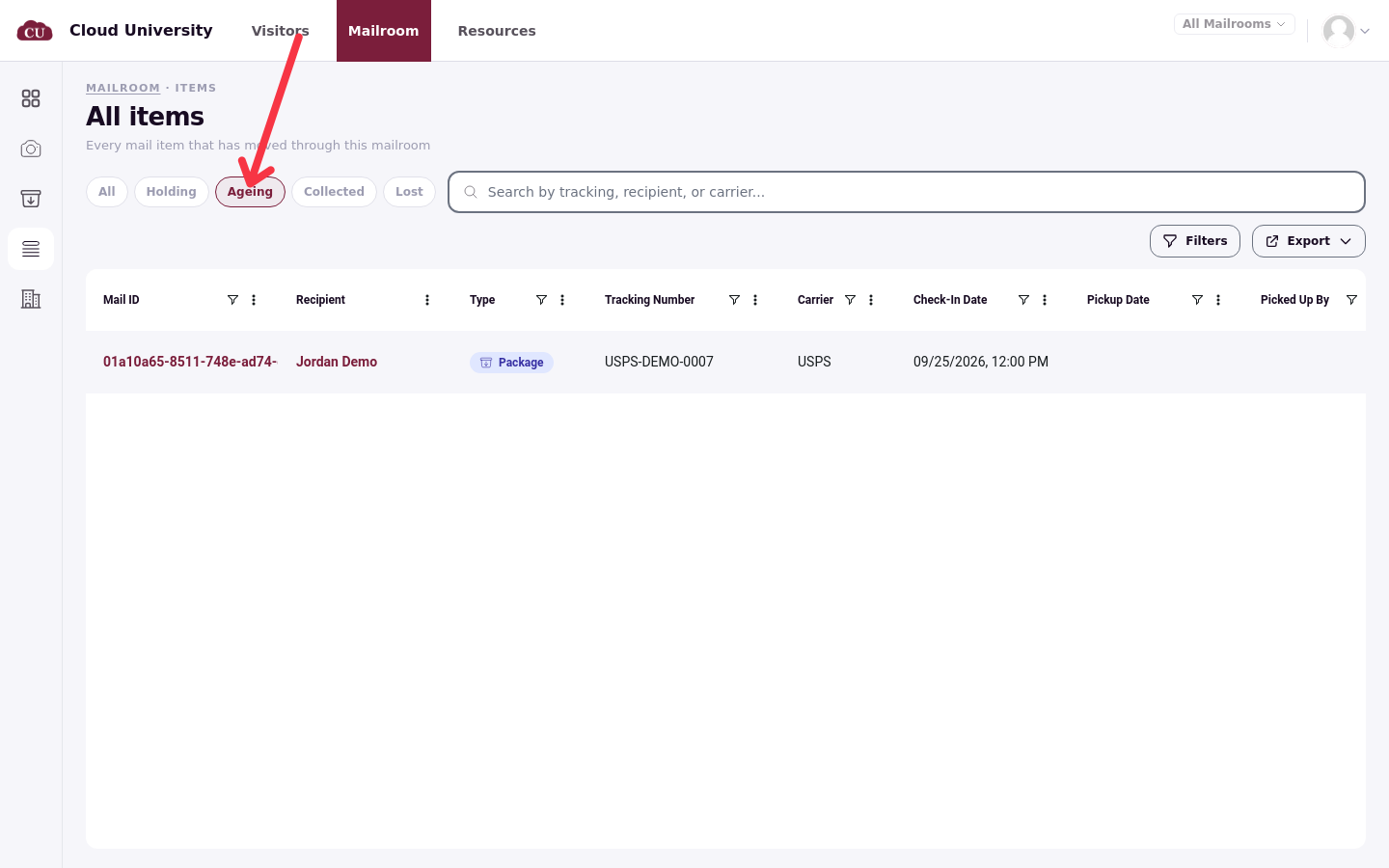
Task: Follow the MAILROOM breadcrumb link
Action: (x=123, y=88)
